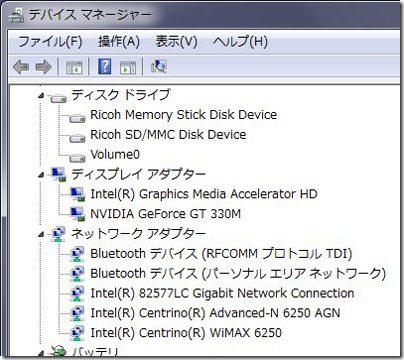Click the Ricoh Memory Stick disk icon
Image resolution: width=404 pixels, height=360 pixels.
77,118
